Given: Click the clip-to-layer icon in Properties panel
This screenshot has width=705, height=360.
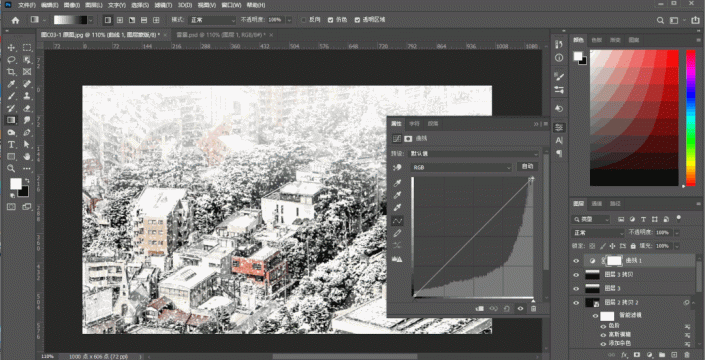Looking at the screenshot, I should (479, 308).
